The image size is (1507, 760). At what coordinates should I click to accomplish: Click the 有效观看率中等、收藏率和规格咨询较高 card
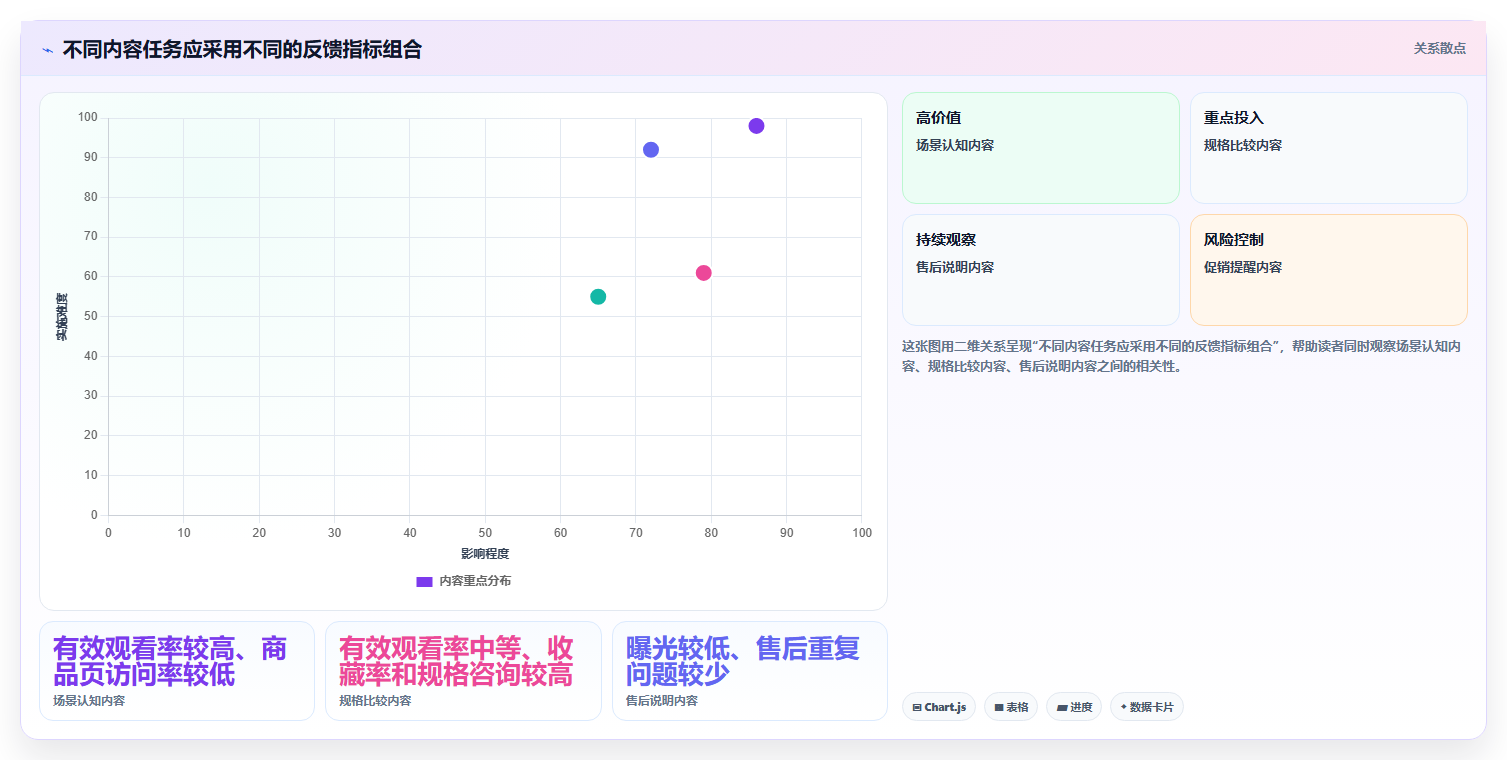[x=463, y=671]
